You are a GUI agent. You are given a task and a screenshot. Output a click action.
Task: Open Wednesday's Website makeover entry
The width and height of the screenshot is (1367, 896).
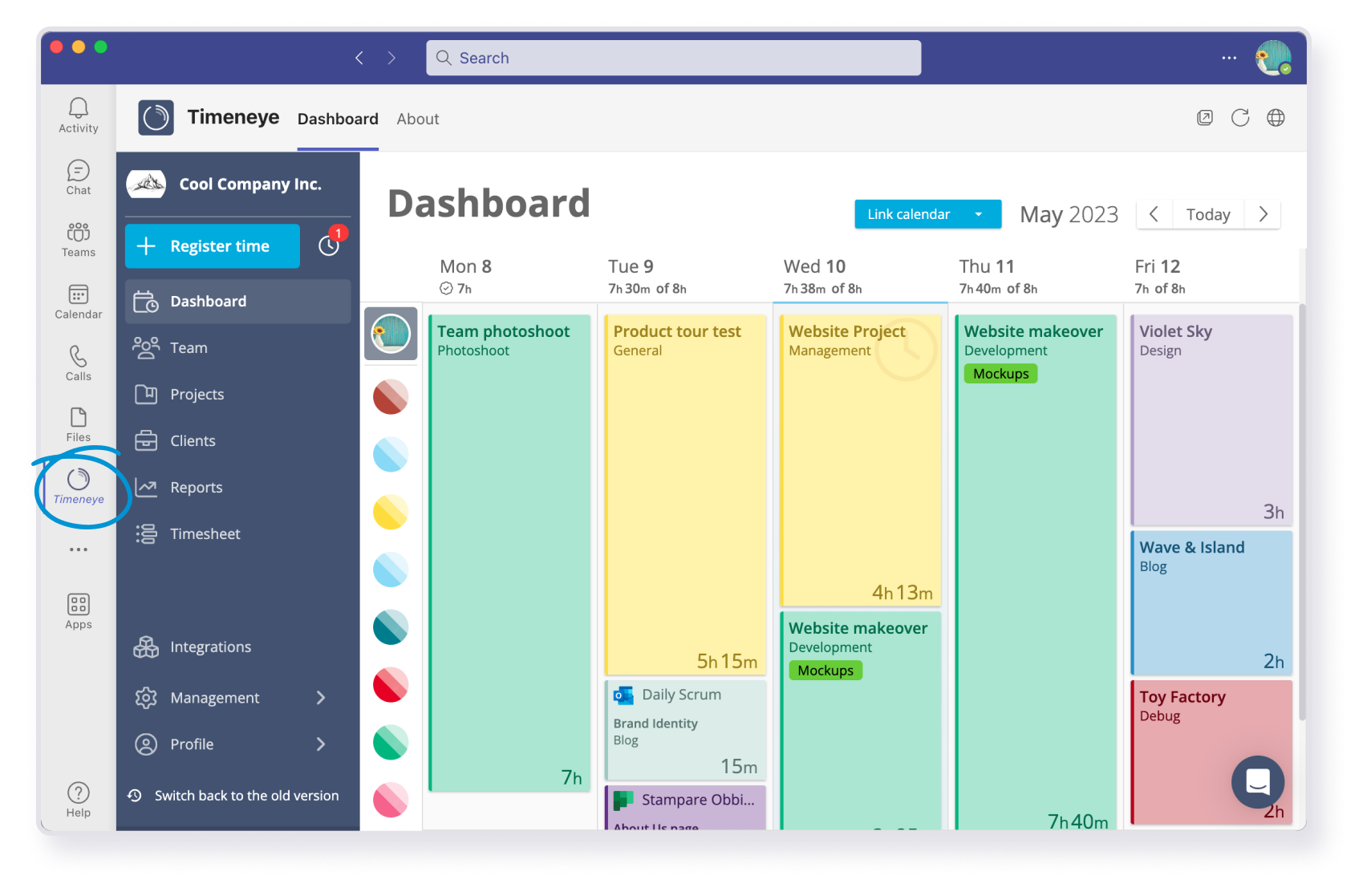point(861,720)
